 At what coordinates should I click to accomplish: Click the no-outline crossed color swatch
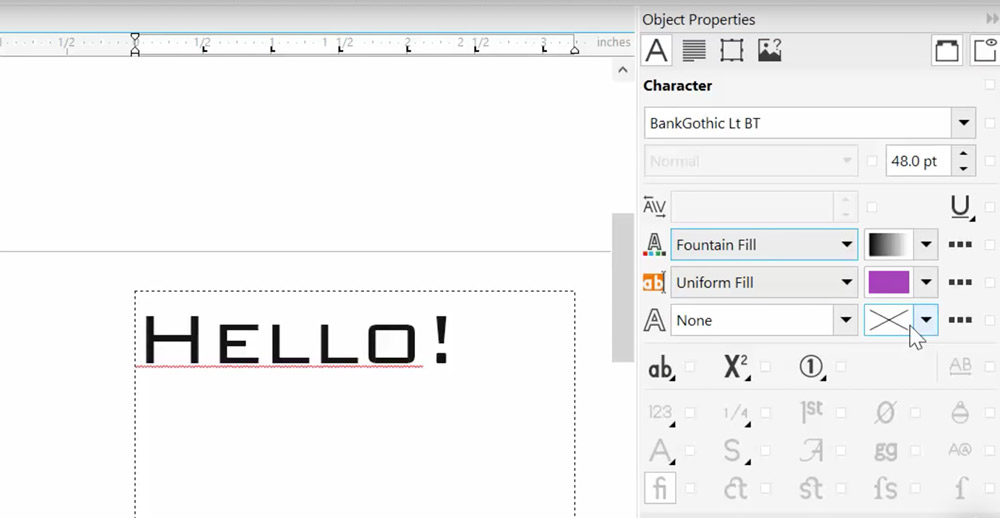(889, 320)
